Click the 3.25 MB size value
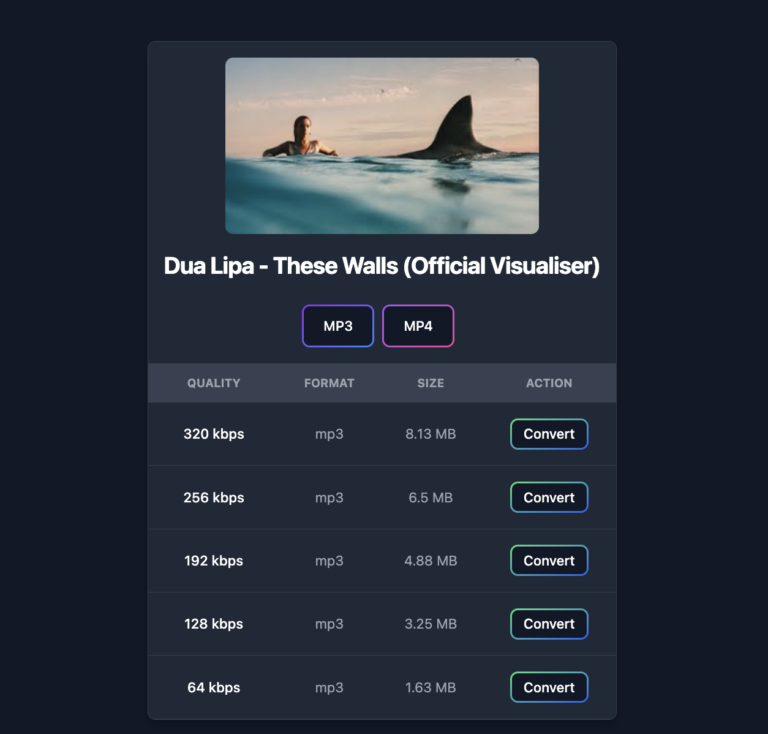The width and height of the screenshot is (768, 734). click(x=430, y=624)
